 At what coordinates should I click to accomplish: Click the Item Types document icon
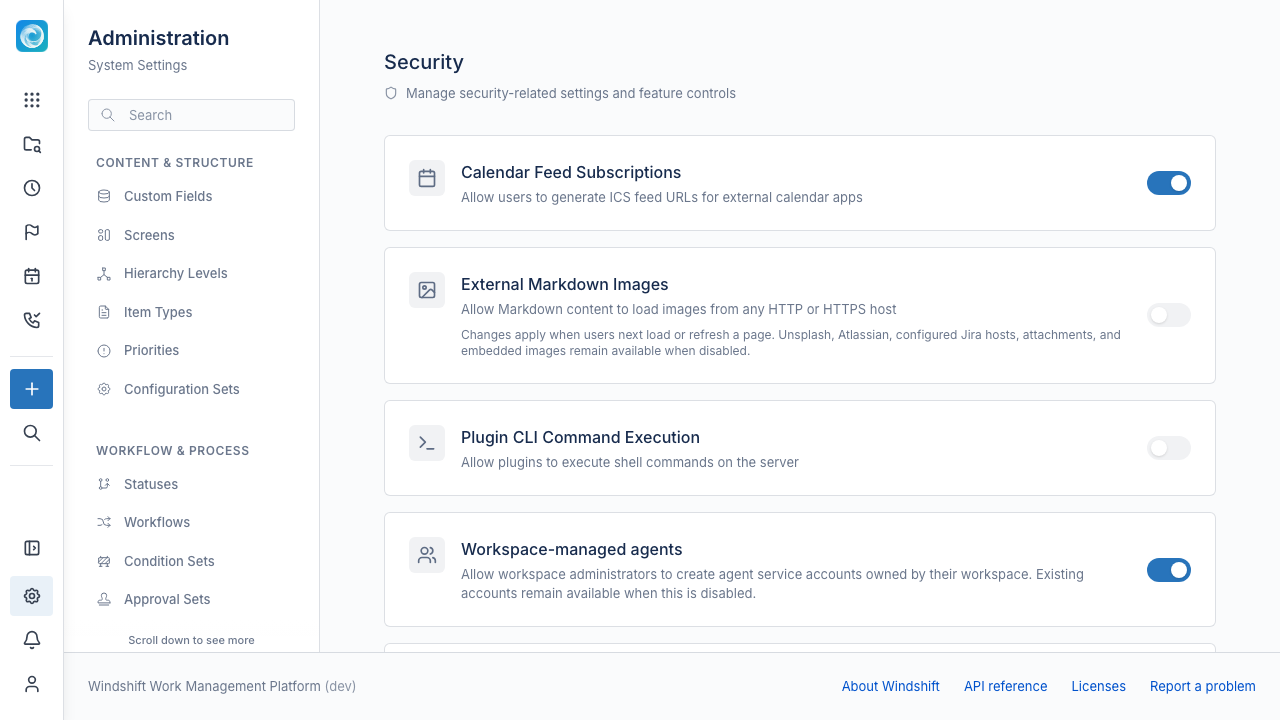(x=104, y=312)
